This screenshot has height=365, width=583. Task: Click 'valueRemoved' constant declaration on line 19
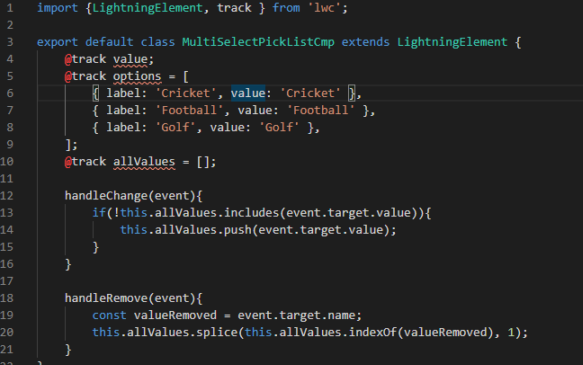click(x=175, y=315)
